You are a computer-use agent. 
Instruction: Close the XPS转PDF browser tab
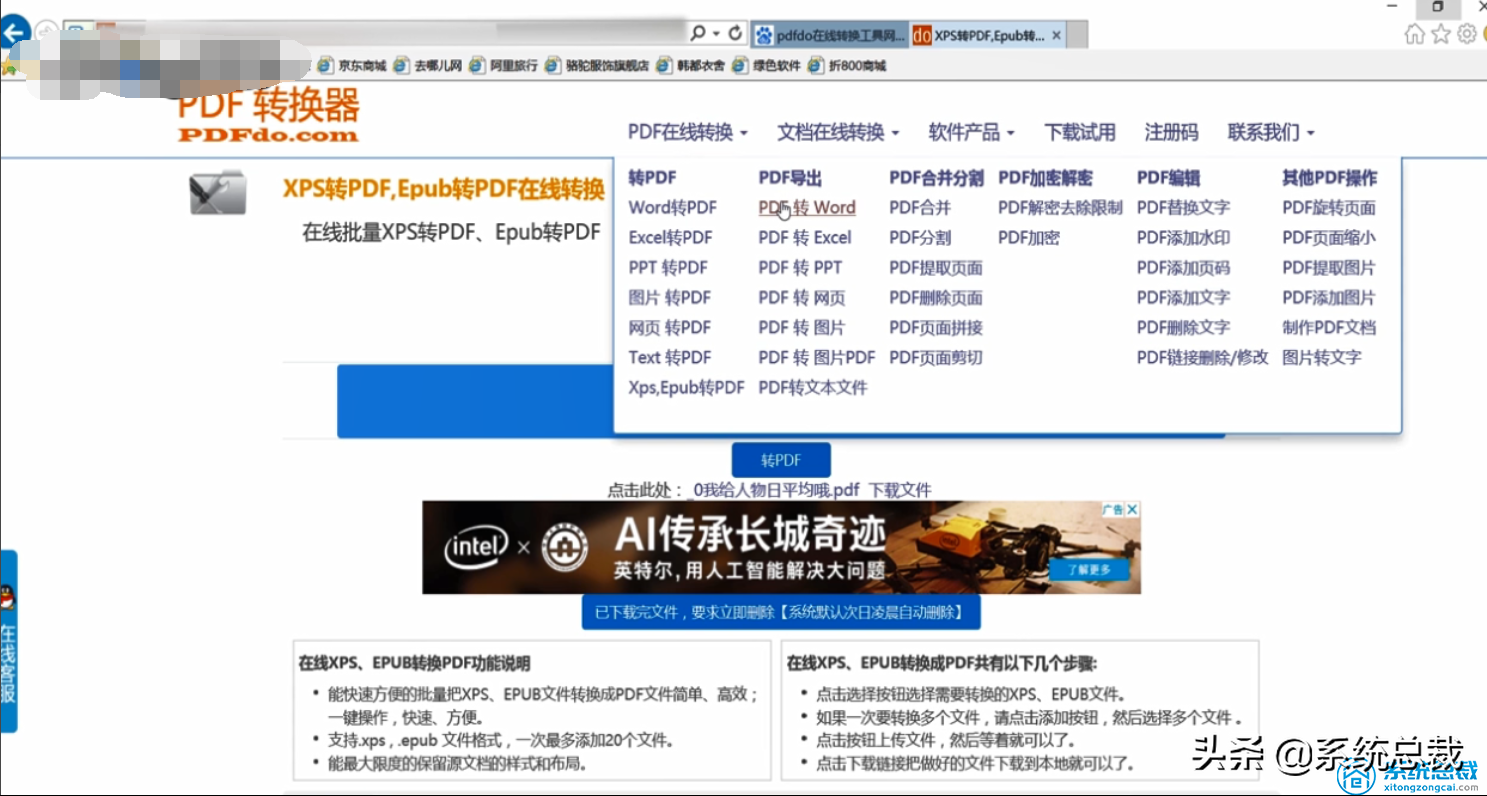coord(1057,35)
